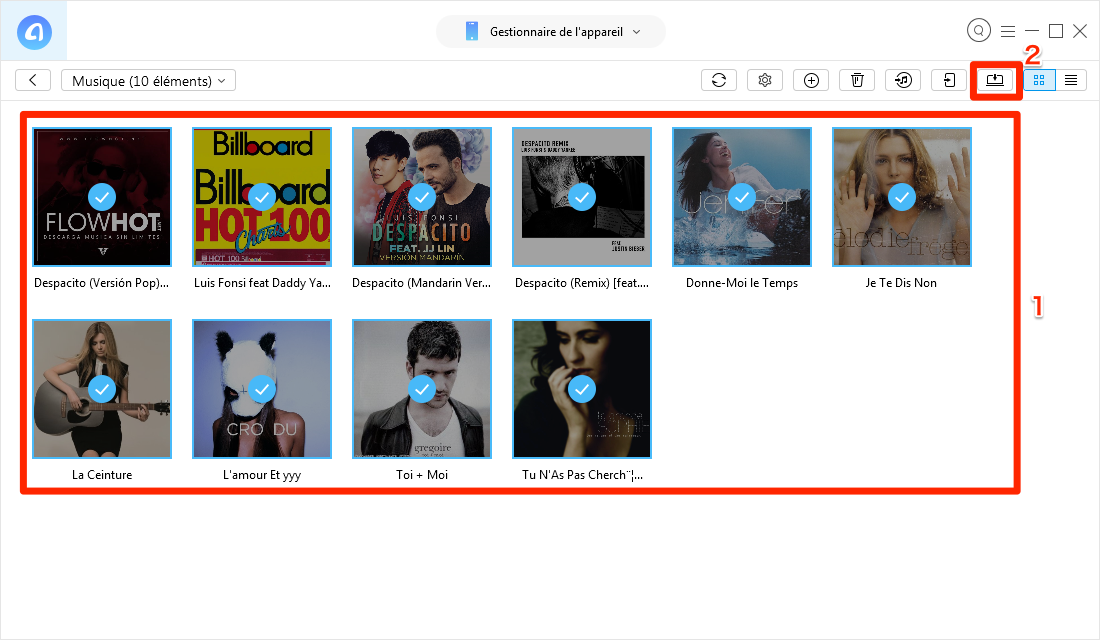The image size is (1100, 640).
Task: Uncheck Je Te Dis Non checkmark
Action: click(901, 197)
